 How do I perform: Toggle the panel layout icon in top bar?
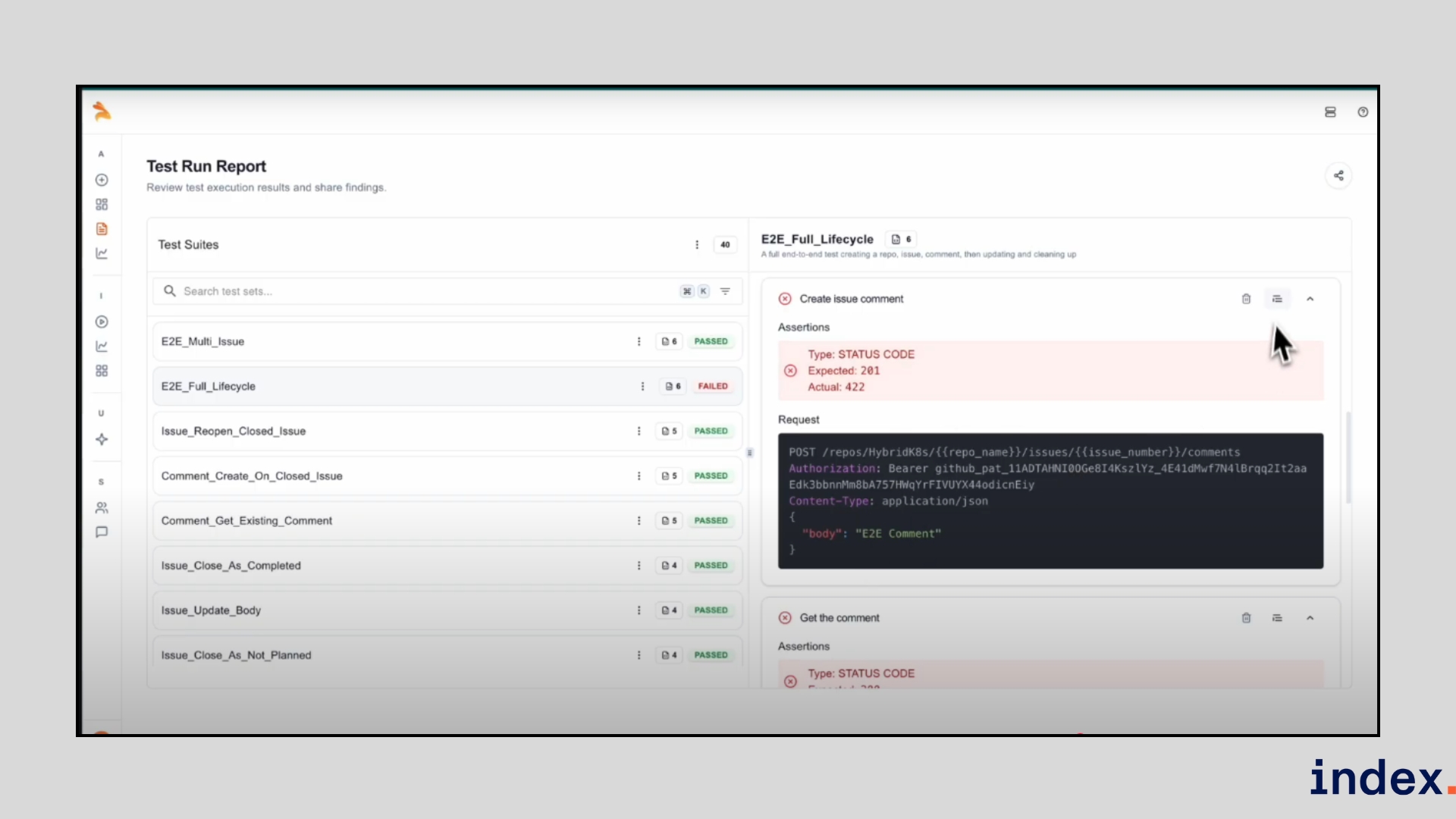(x=1329, y=111)
